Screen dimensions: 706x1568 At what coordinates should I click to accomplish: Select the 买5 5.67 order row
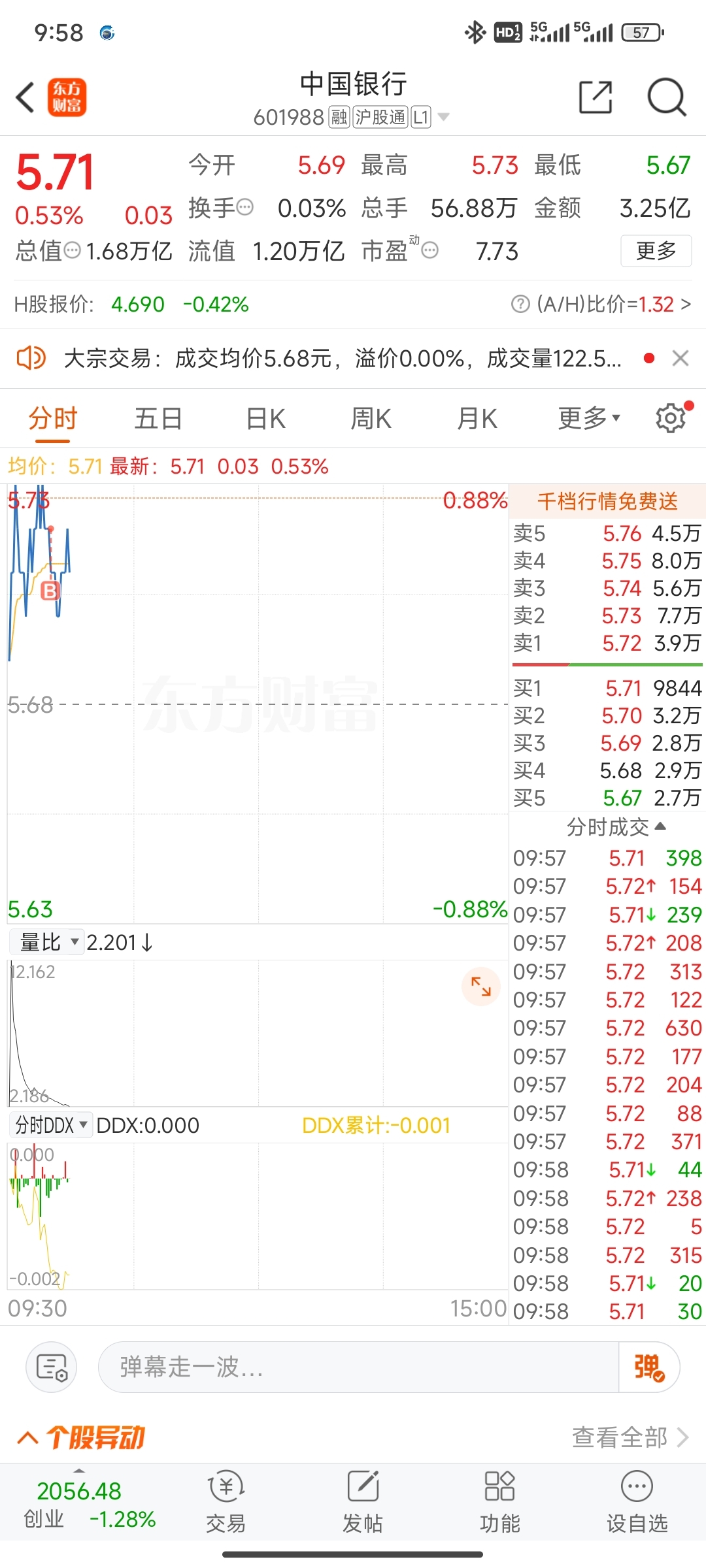point(607,798)
